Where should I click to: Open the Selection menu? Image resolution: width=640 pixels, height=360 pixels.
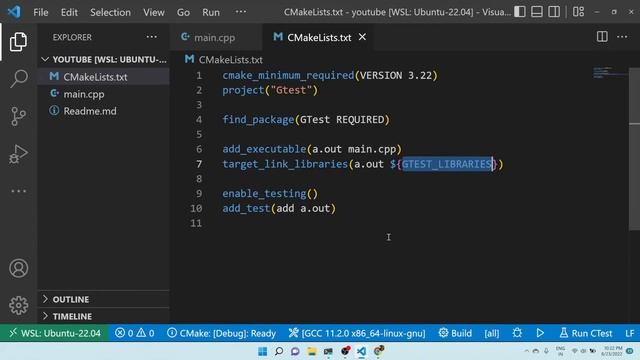coord(110,12)
